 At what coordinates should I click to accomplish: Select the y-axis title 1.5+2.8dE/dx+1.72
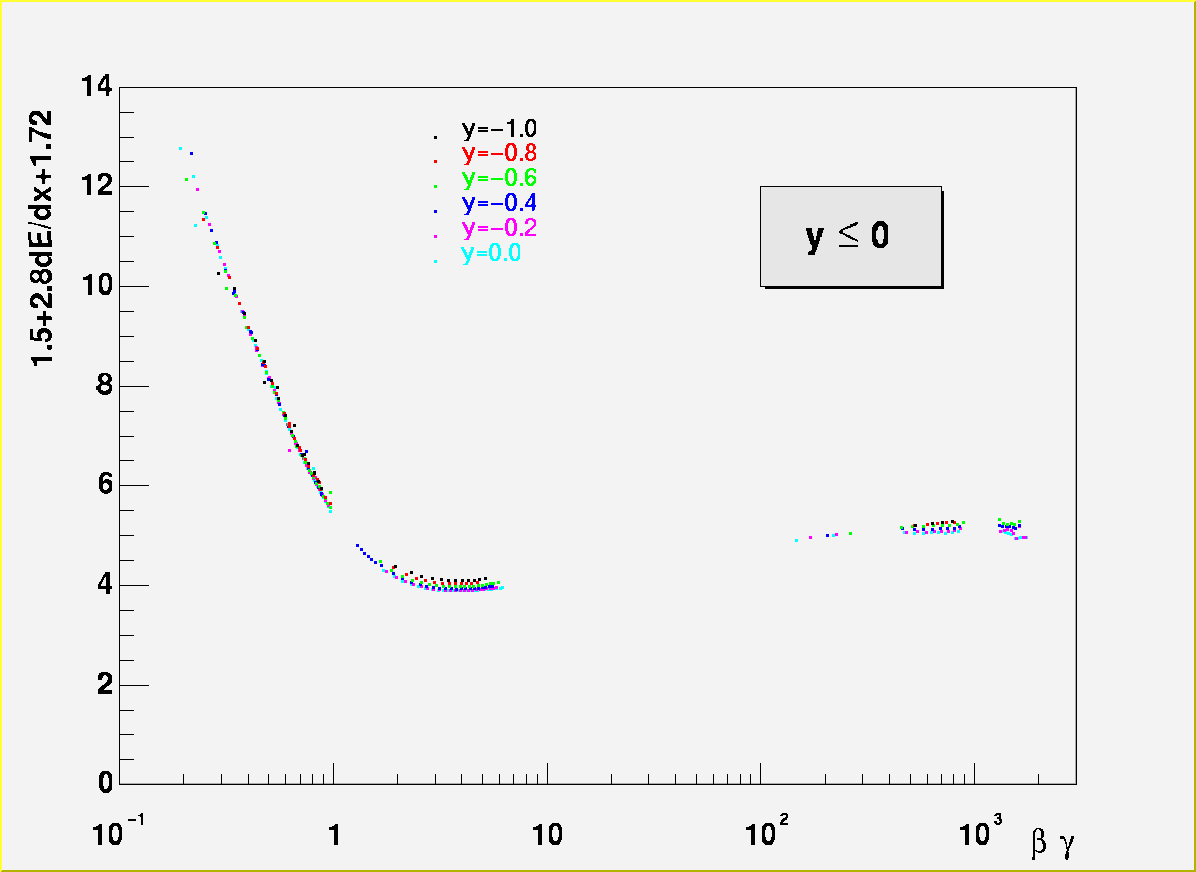(43, 238)
